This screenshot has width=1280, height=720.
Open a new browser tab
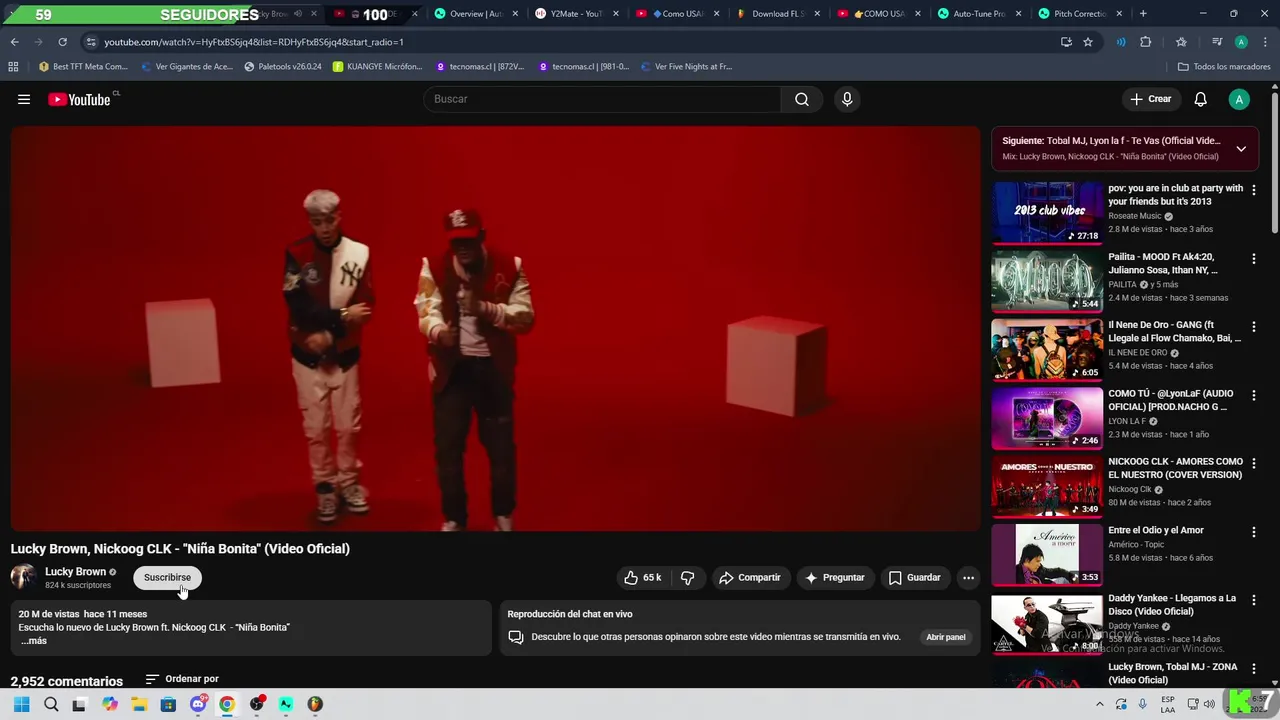click(x=1143, y=14)
